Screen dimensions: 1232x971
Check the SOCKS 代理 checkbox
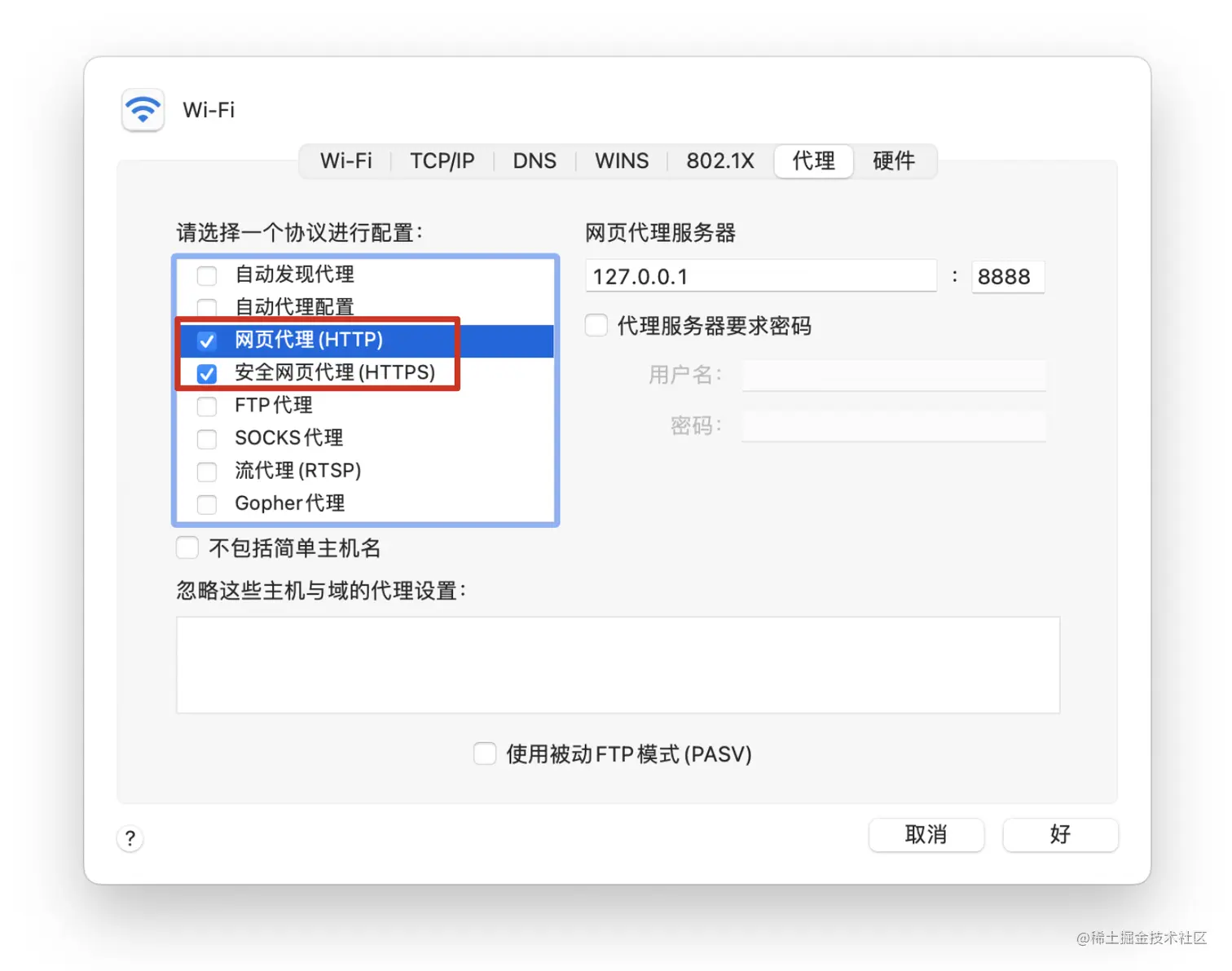point(207,439)
